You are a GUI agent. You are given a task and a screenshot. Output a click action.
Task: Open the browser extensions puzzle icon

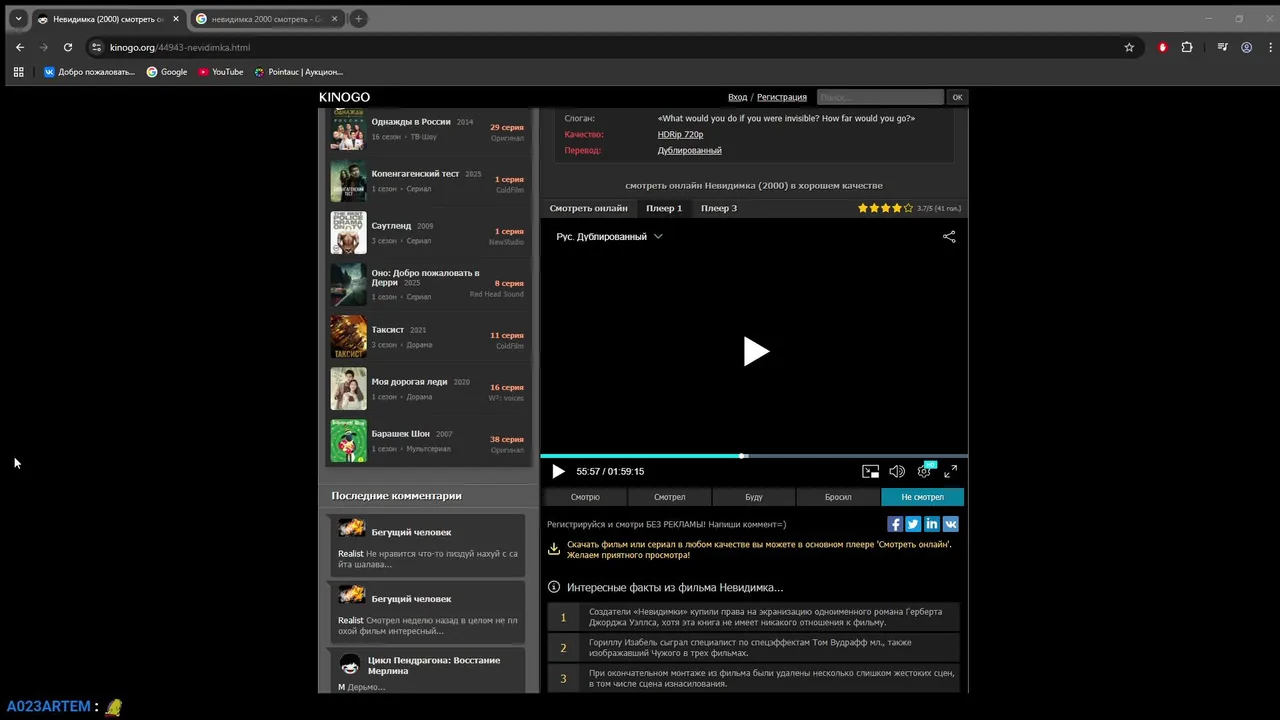pyautogui.click(x=1187, y=47)
